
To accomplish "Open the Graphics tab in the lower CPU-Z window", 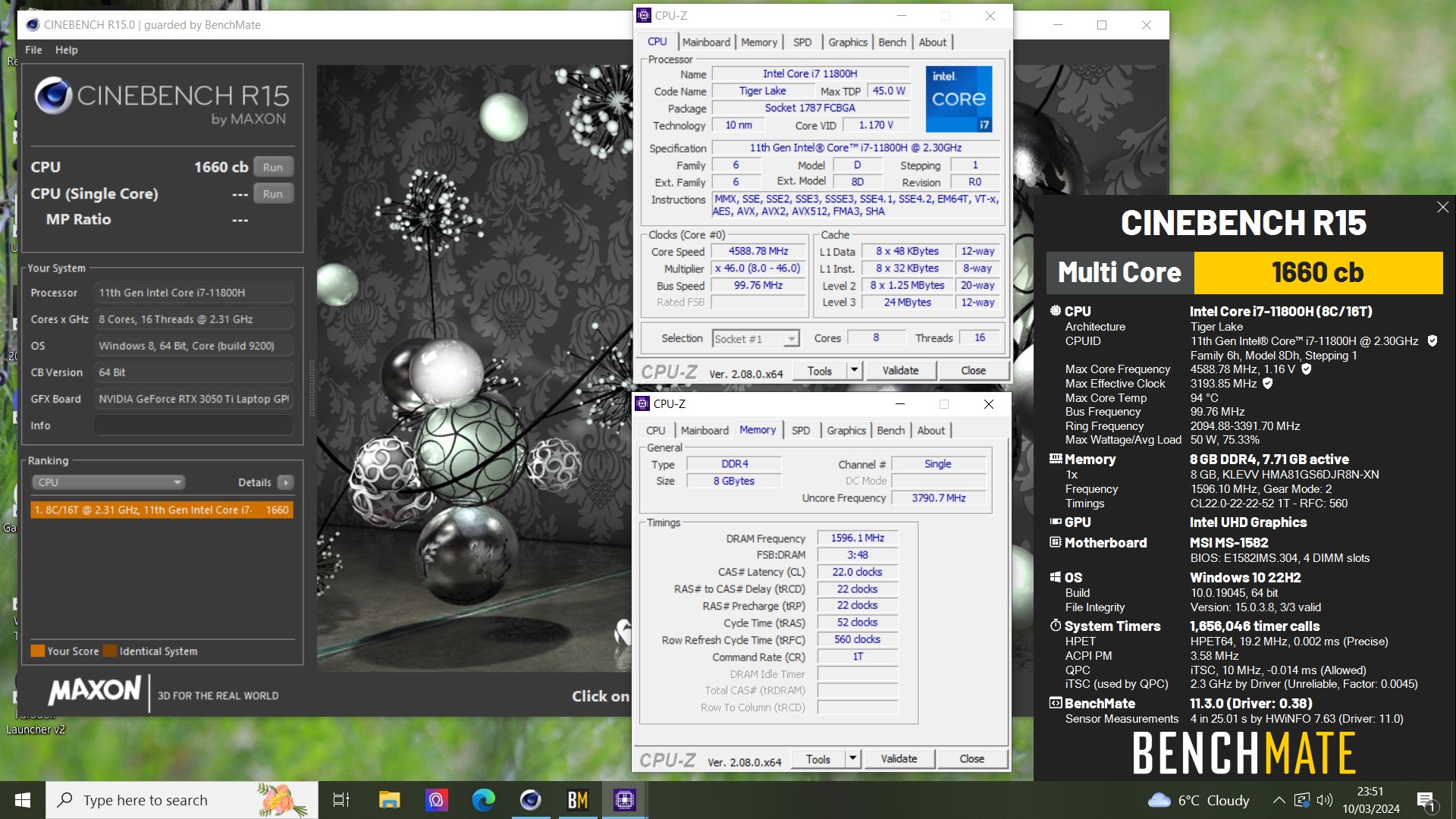I will point(846,431).
